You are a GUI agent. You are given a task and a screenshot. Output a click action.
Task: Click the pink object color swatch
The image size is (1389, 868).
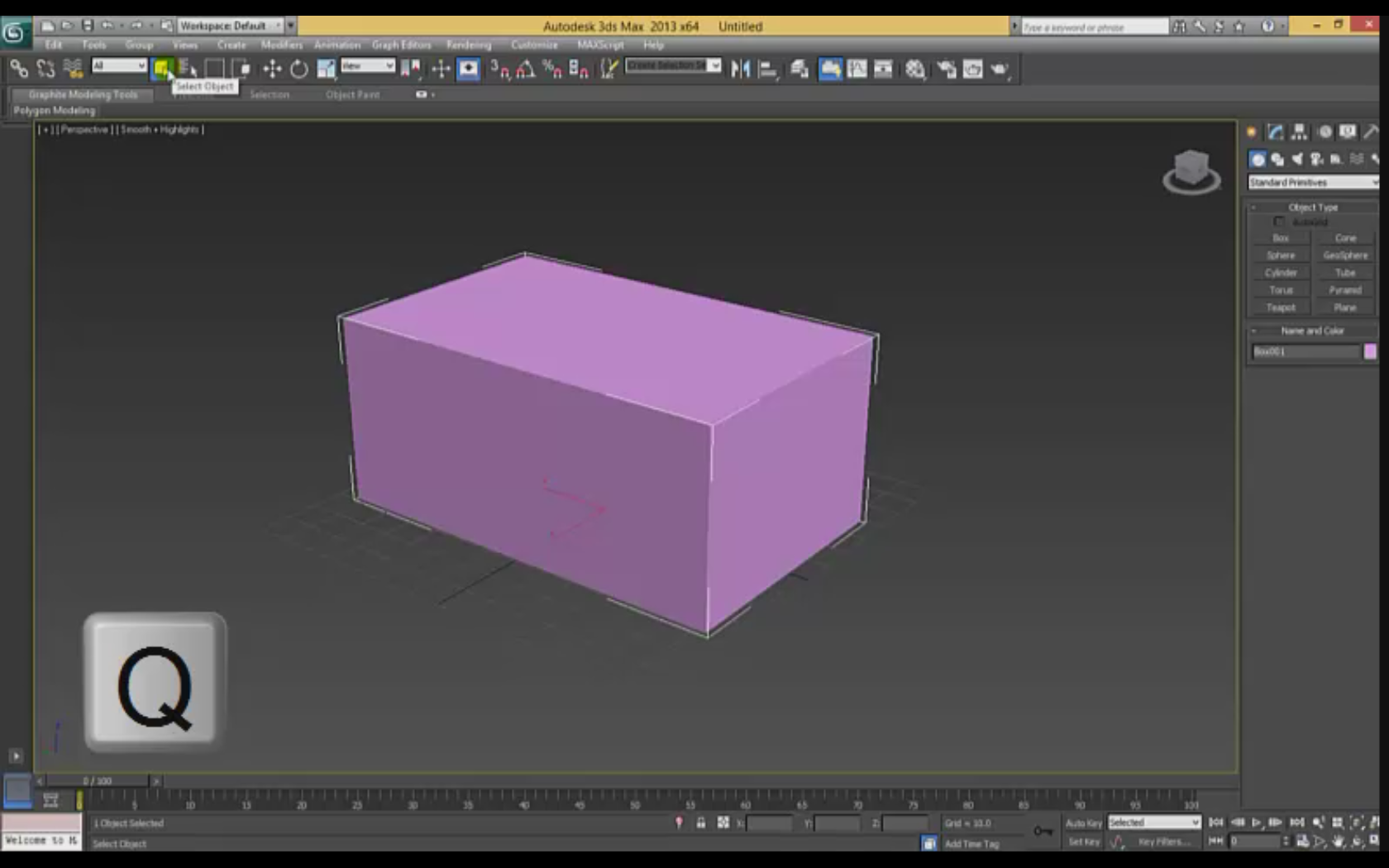[x=1370, y=351]
